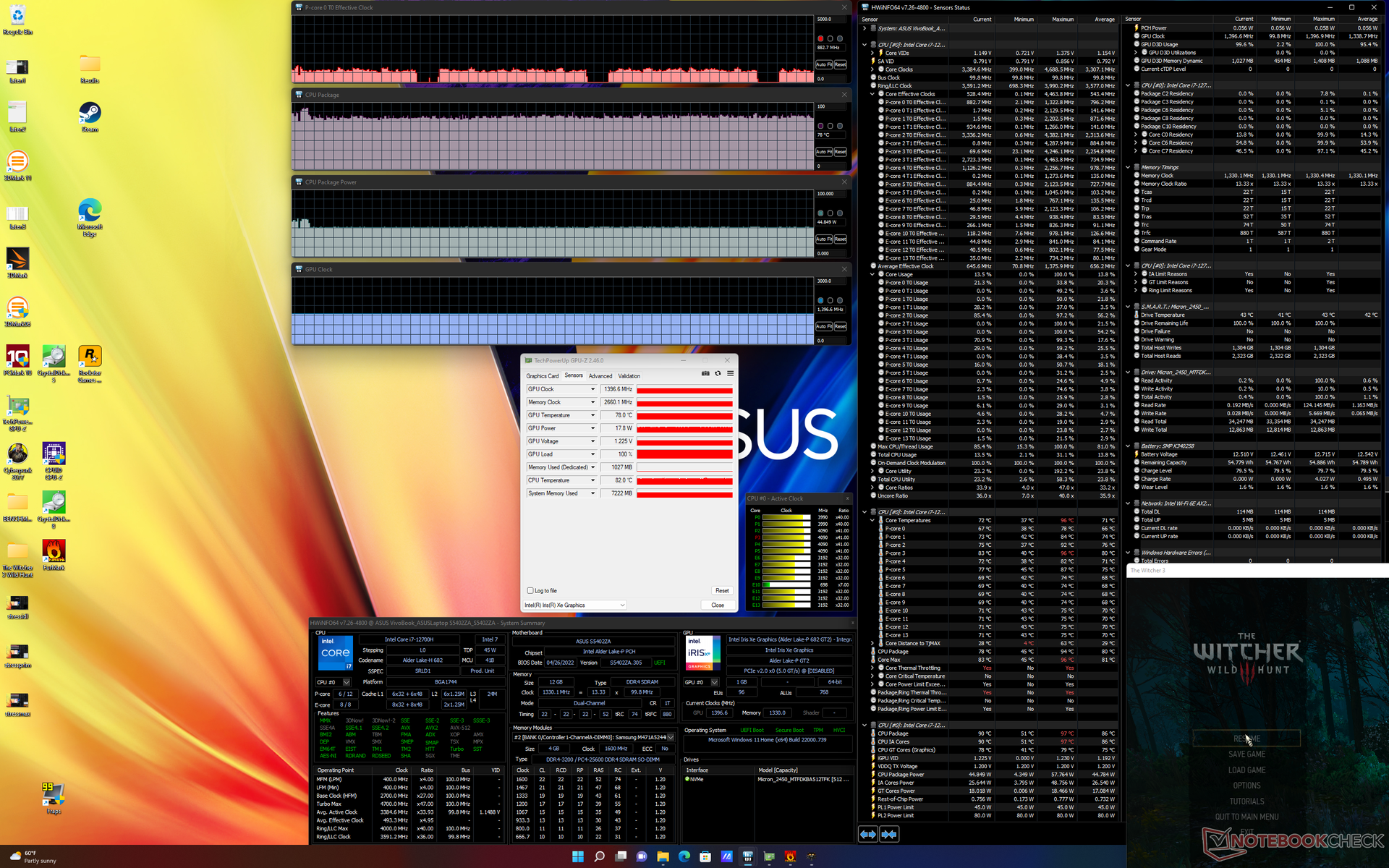Image resolution: width=1389 pixels, height=868 pixels.
Task: Click Windows Start button in taskbar
Action: click(x=577, y=856)
